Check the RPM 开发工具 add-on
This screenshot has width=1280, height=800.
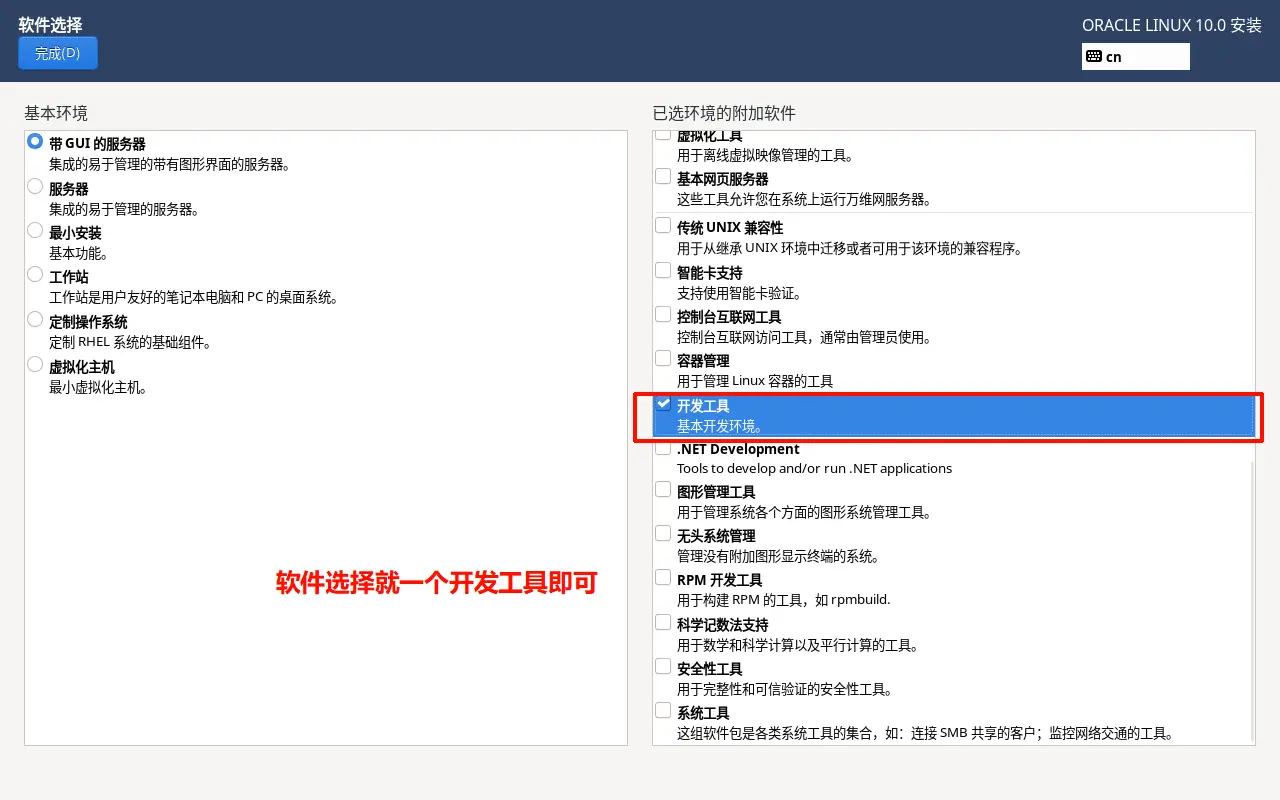[663, 577]
